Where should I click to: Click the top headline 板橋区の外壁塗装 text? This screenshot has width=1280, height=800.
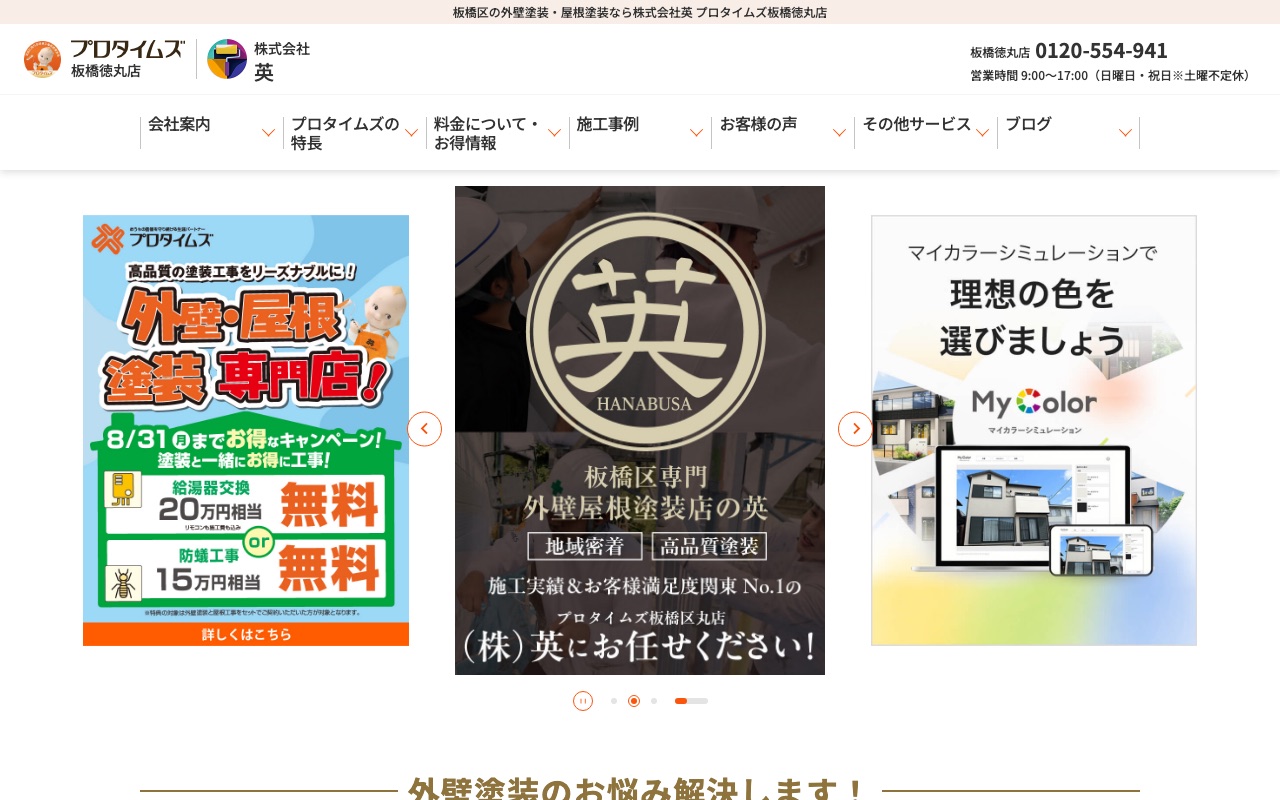[x=640, y=12]
